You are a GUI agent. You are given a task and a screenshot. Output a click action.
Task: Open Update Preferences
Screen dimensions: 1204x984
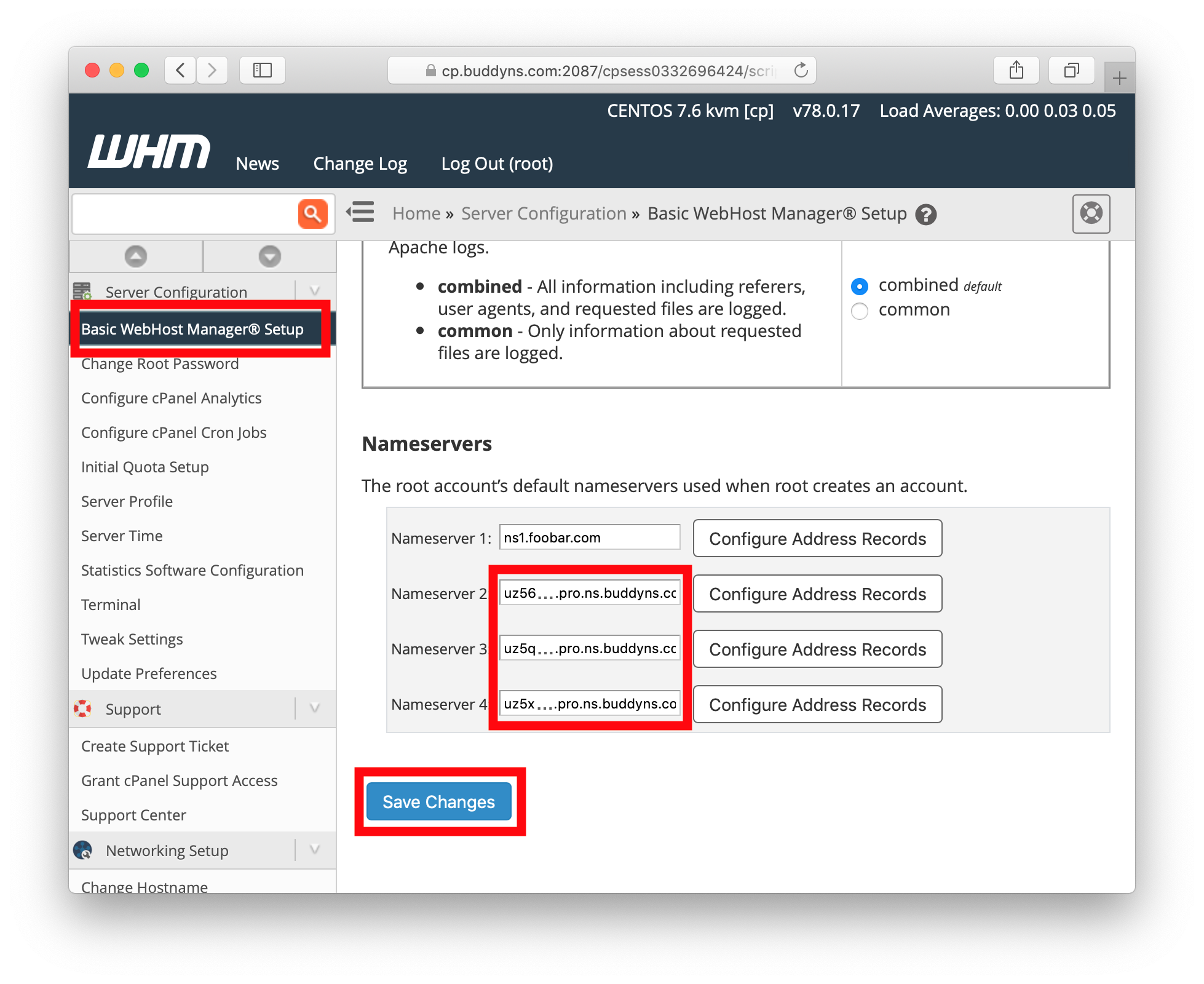pos(149,673)
